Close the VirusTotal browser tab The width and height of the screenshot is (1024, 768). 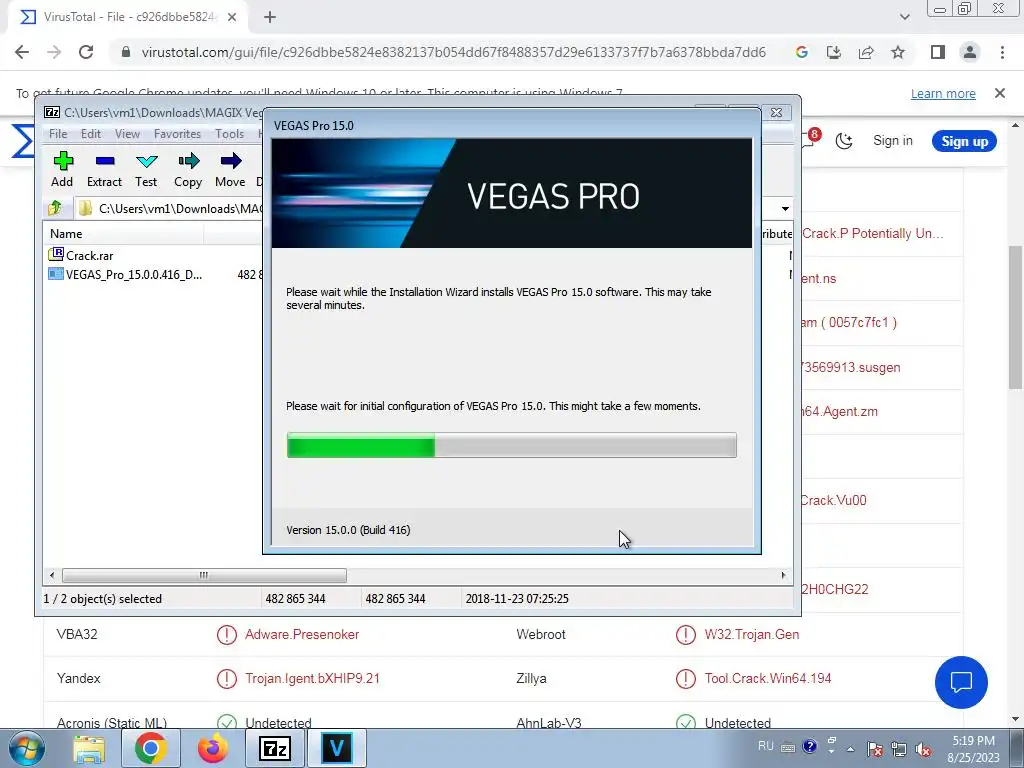(x=232, y=17)
